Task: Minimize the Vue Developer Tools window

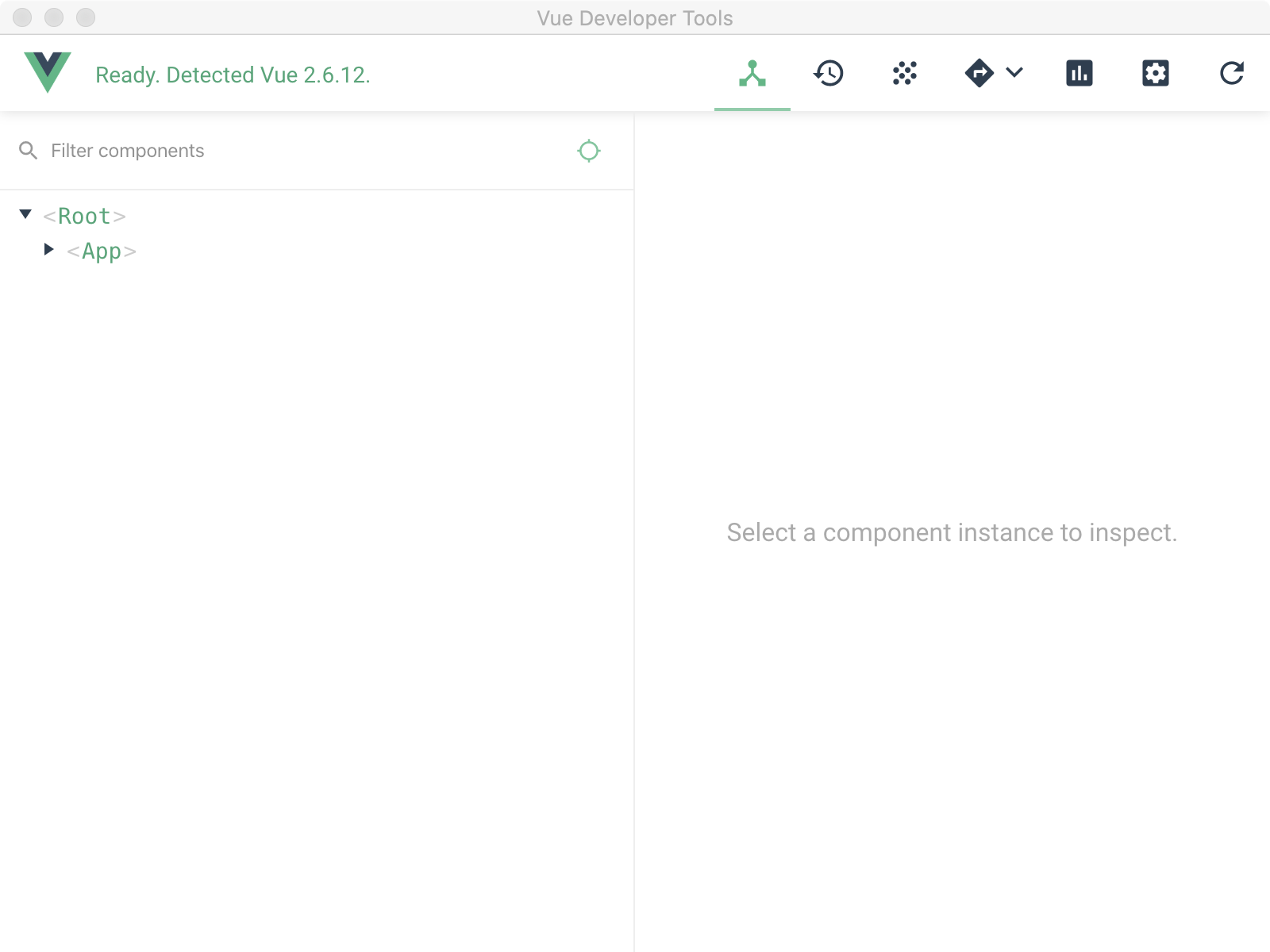Action: click(54, 17)
